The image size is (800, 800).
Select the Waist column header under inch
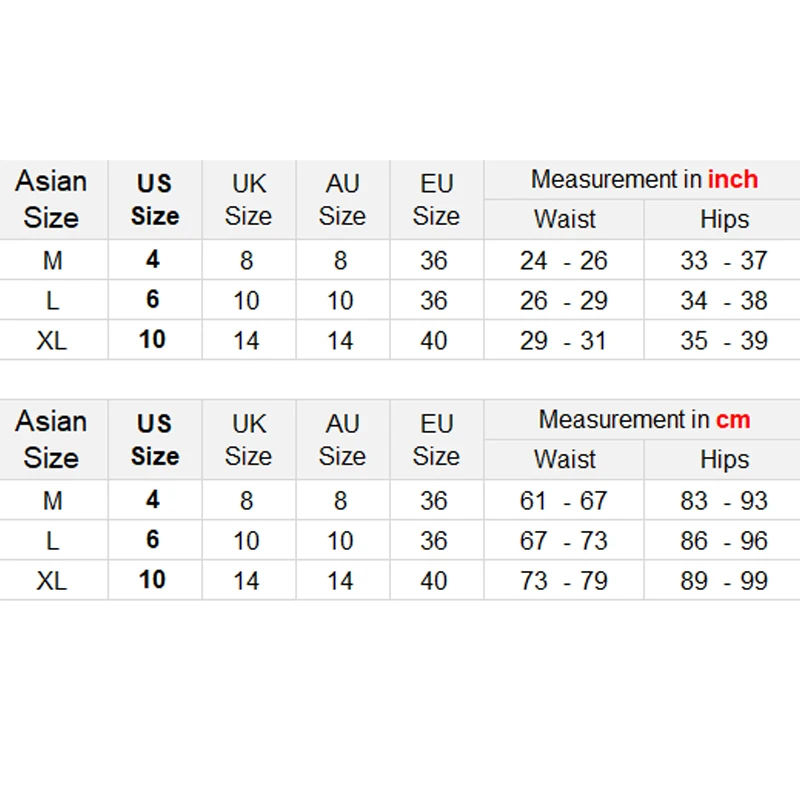[564, 219]
